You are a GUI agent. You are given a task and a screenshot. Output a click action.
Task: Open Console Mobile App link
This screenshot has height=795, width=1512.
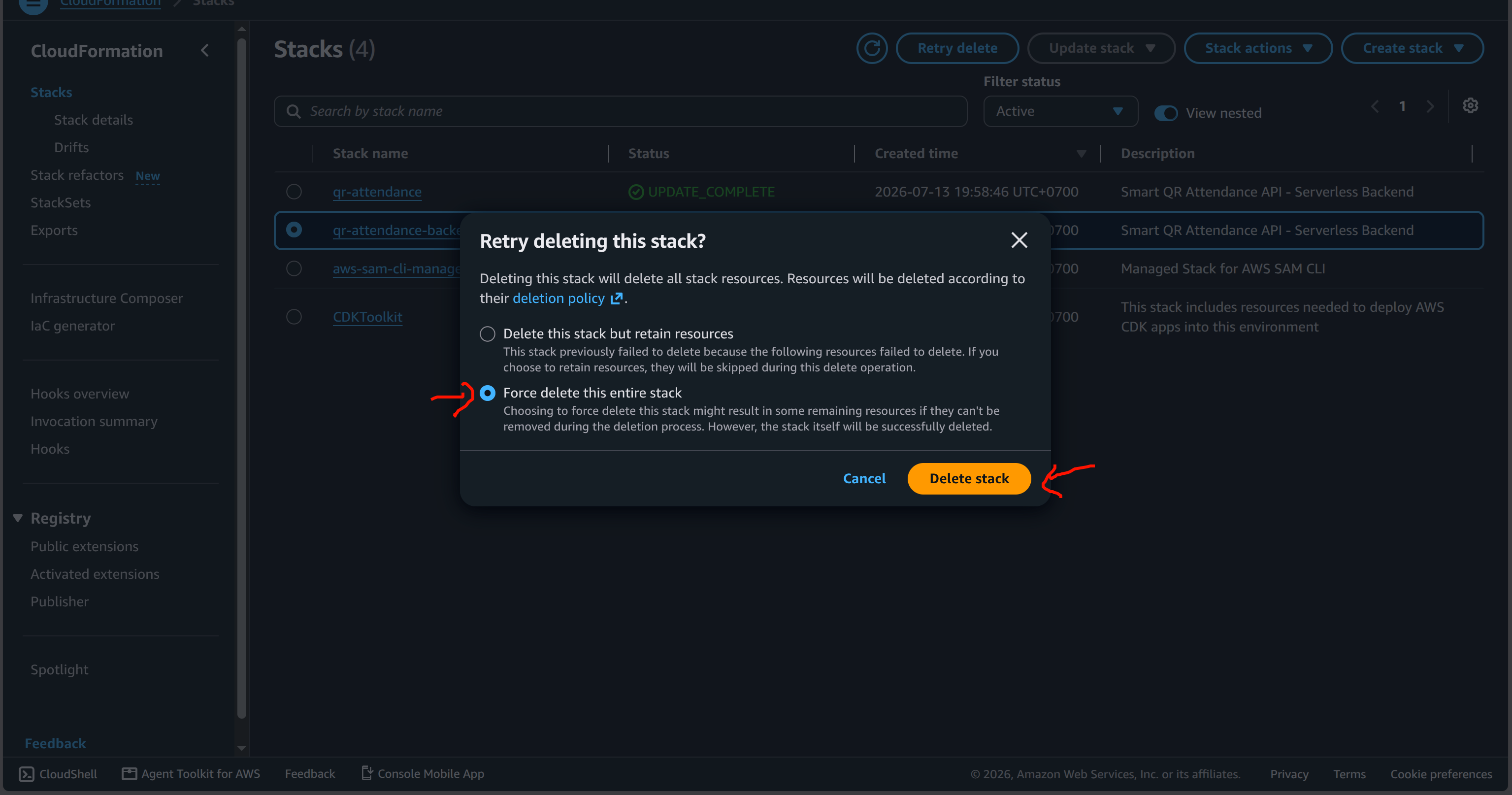click(x=423, y=774)
